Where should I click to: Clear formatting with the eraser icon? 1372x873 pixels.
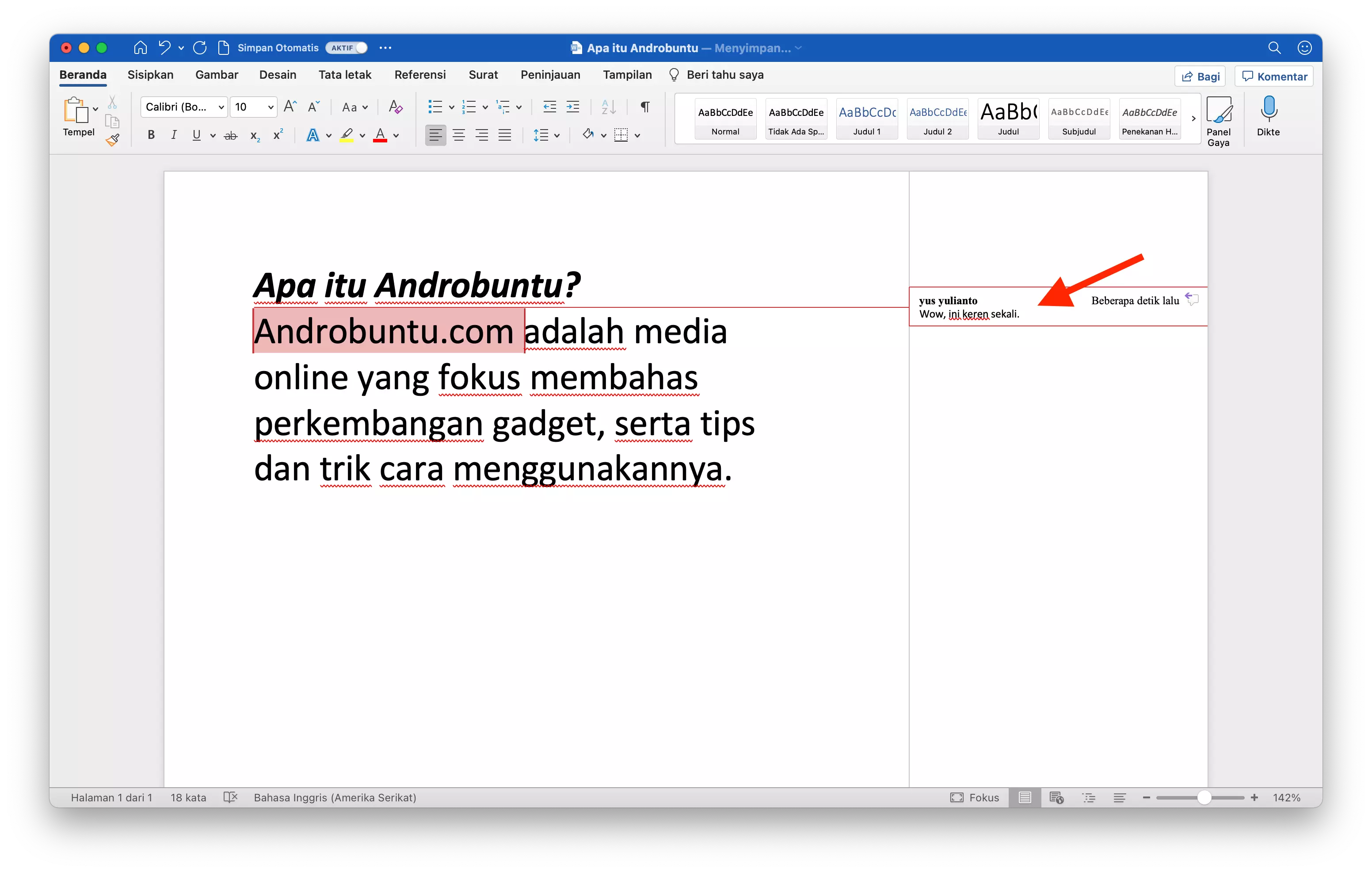point(395,107)
